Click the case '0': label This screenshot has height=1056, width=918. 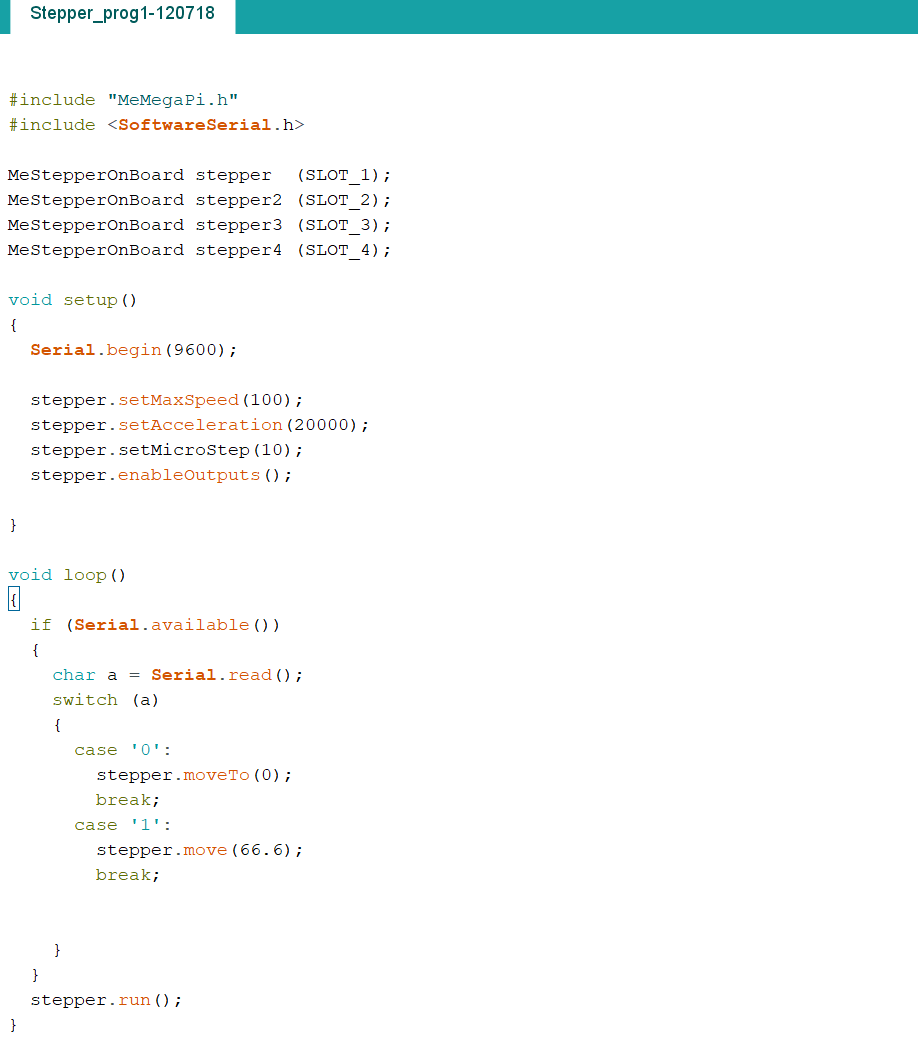pos(123,750)
